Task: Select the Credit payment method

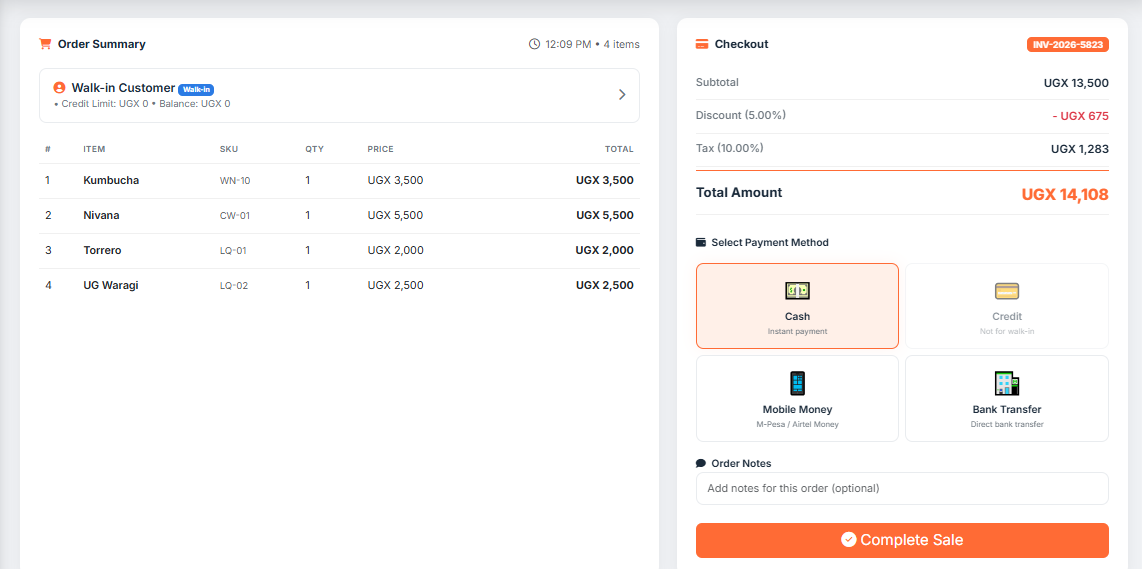Action: click(x=1007, y=306)
